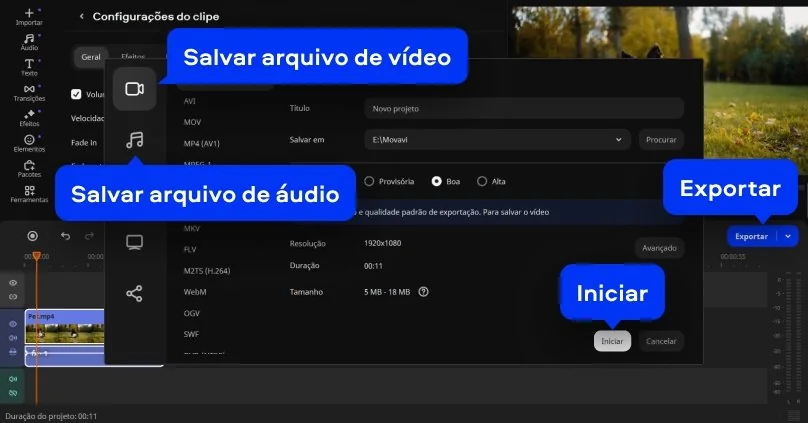Switch to the Geral tab
The height and width of the screenshot is (423, 808).
point(91,57)
